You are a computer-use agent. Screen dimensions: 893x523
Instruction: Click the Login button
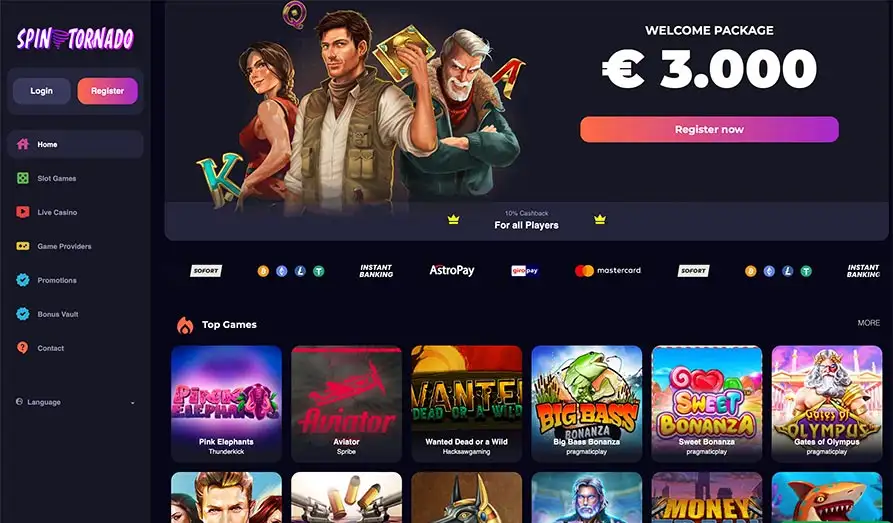click(42, 91)
